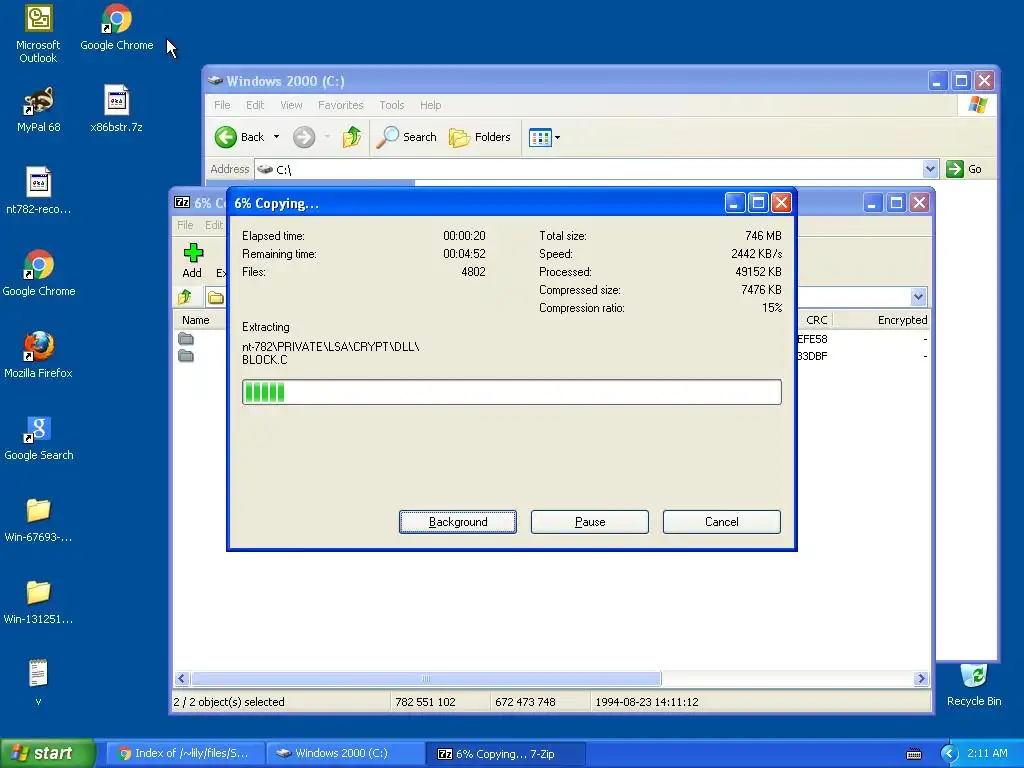The image size is (1024, 768).
Task: Open File menu in Windows 2000 (C:) window
Action: coord(222,105)
